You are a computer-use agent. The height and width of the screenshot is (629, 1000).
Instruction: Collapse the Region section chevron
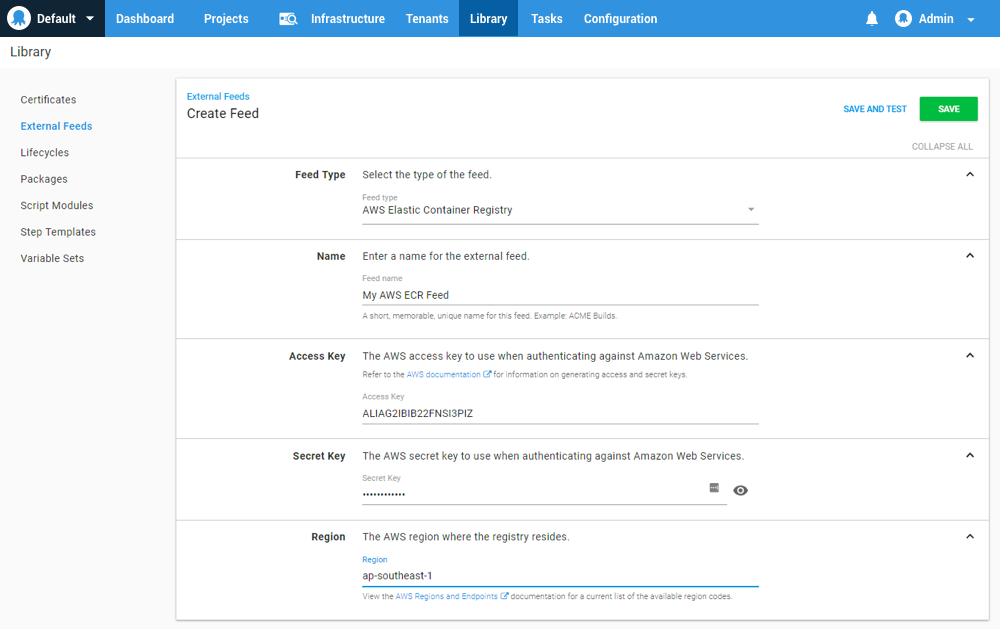969,536
